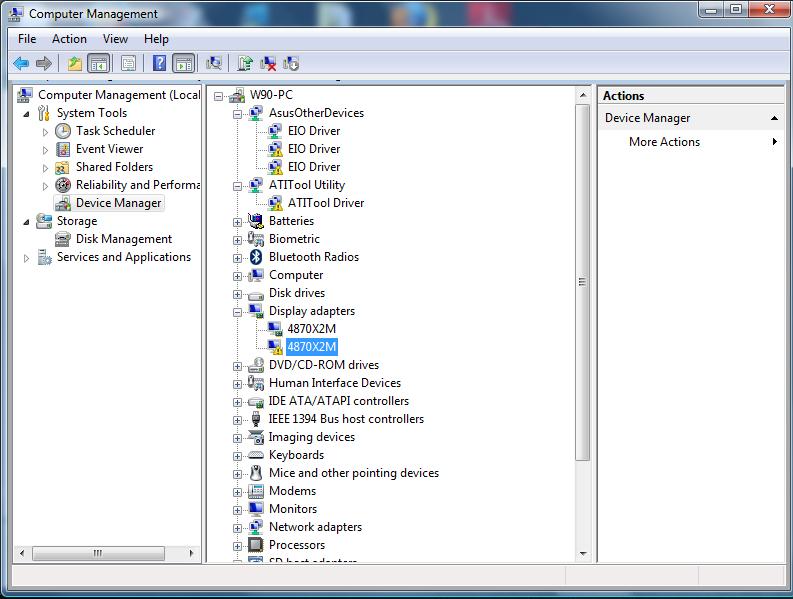Select Reliability and Performance node
The height and width of the screenshot is (599, 793).
click(138, 185)
